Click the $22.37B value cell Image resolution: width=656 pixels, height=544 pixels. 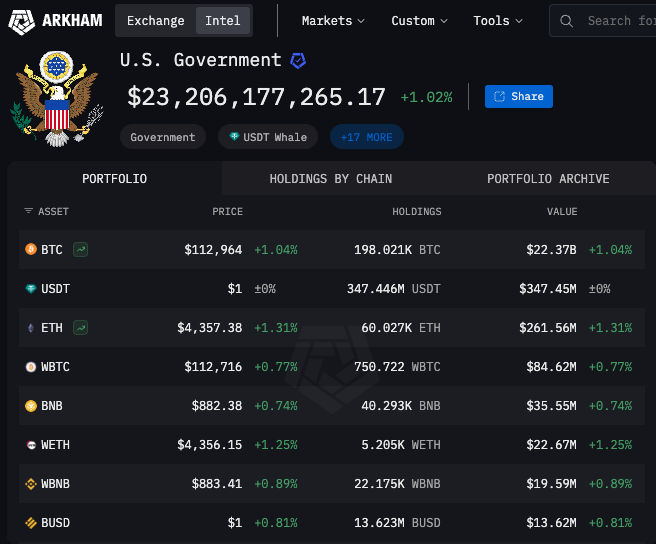[x=551, y=250]
